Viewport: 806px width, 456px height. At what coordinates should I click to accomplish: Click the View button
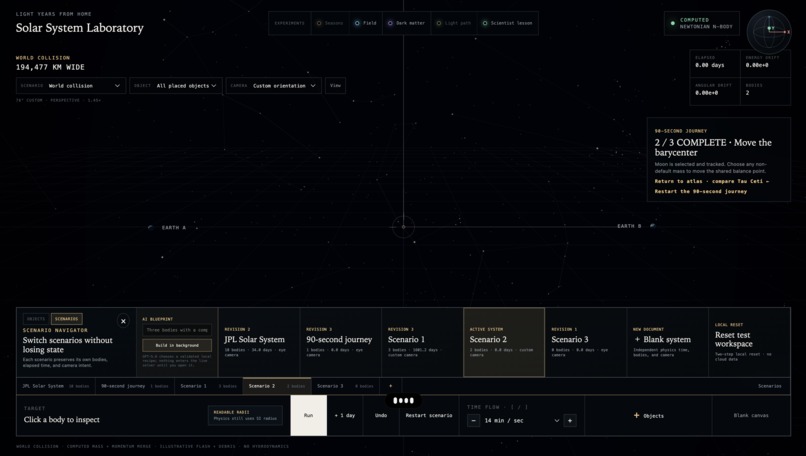[x=336, y=86]
